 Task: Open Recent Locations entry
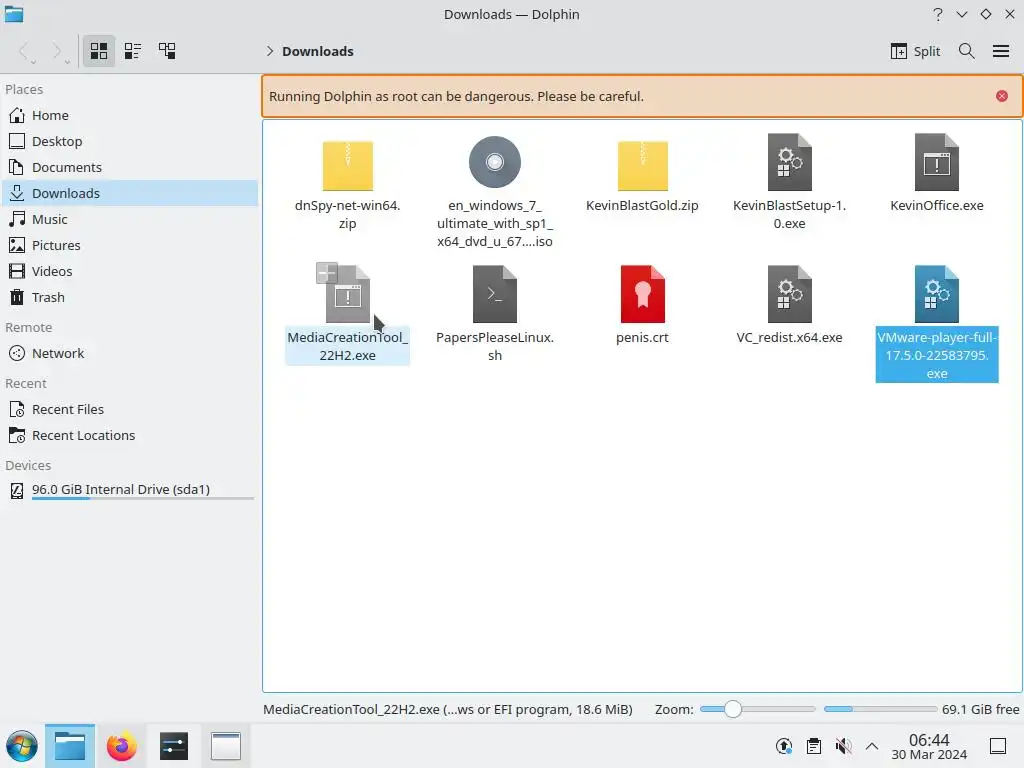130,436
